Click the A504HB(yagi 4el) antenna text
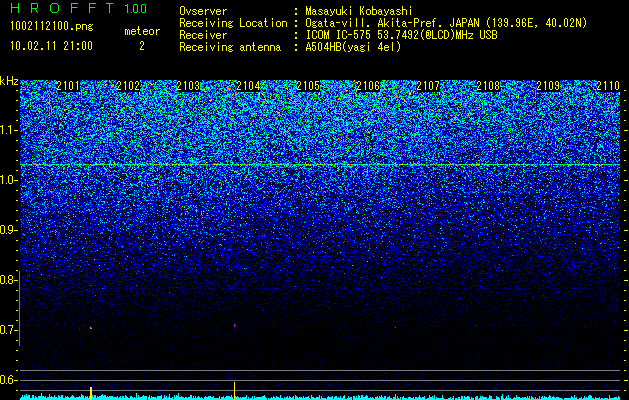The width and height of the screenshot is (629, 400). tap(353, 47)
